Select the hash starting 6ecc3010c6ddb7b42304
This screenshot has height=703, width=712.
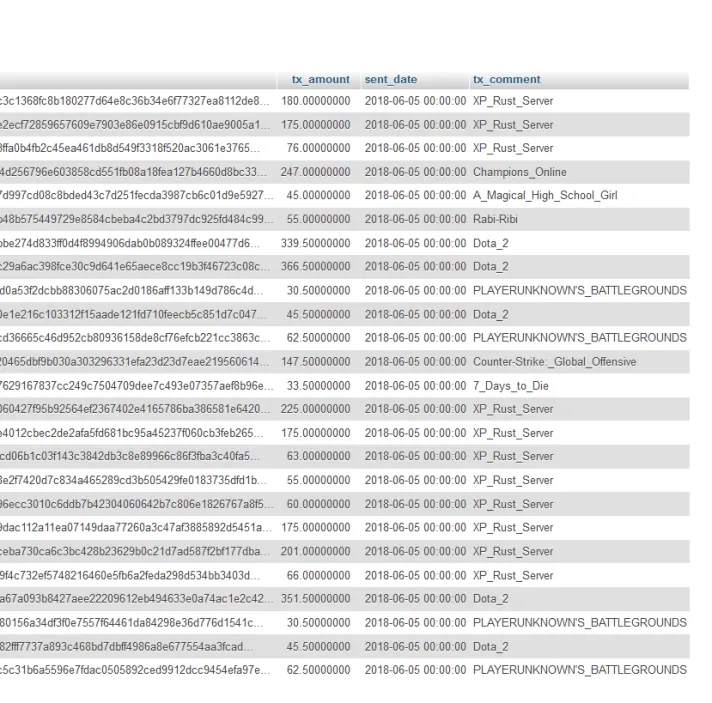pyautogui.click(x=136, y=504)
